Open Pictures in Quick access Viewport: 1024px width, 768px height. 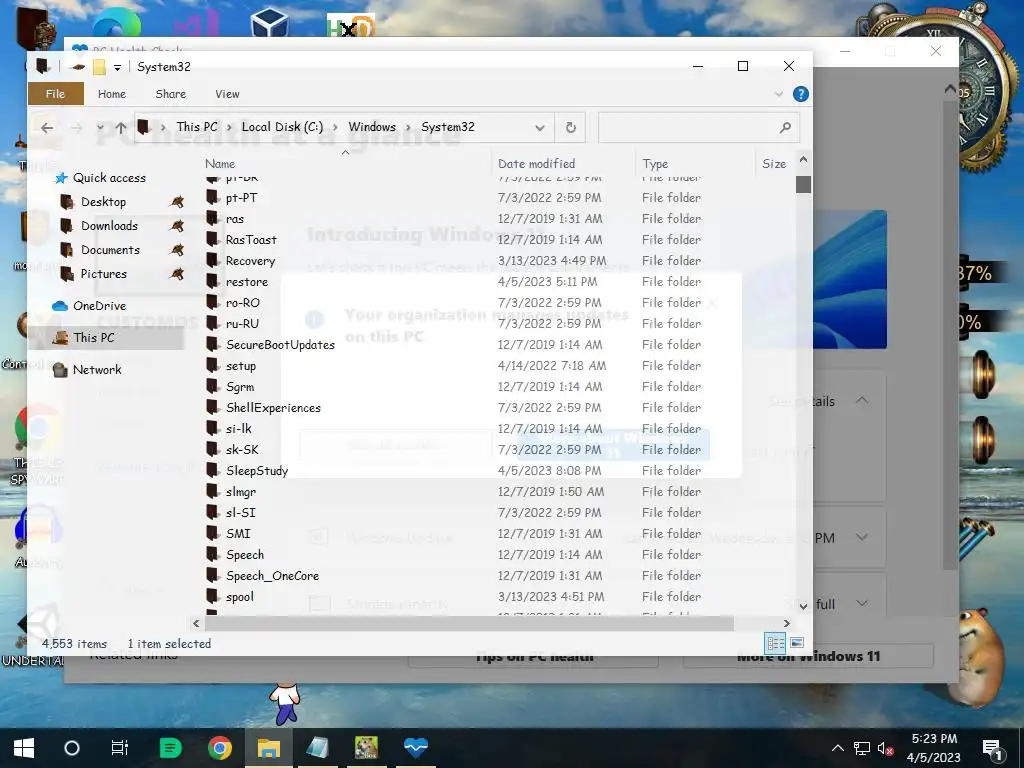pos(103,274)
